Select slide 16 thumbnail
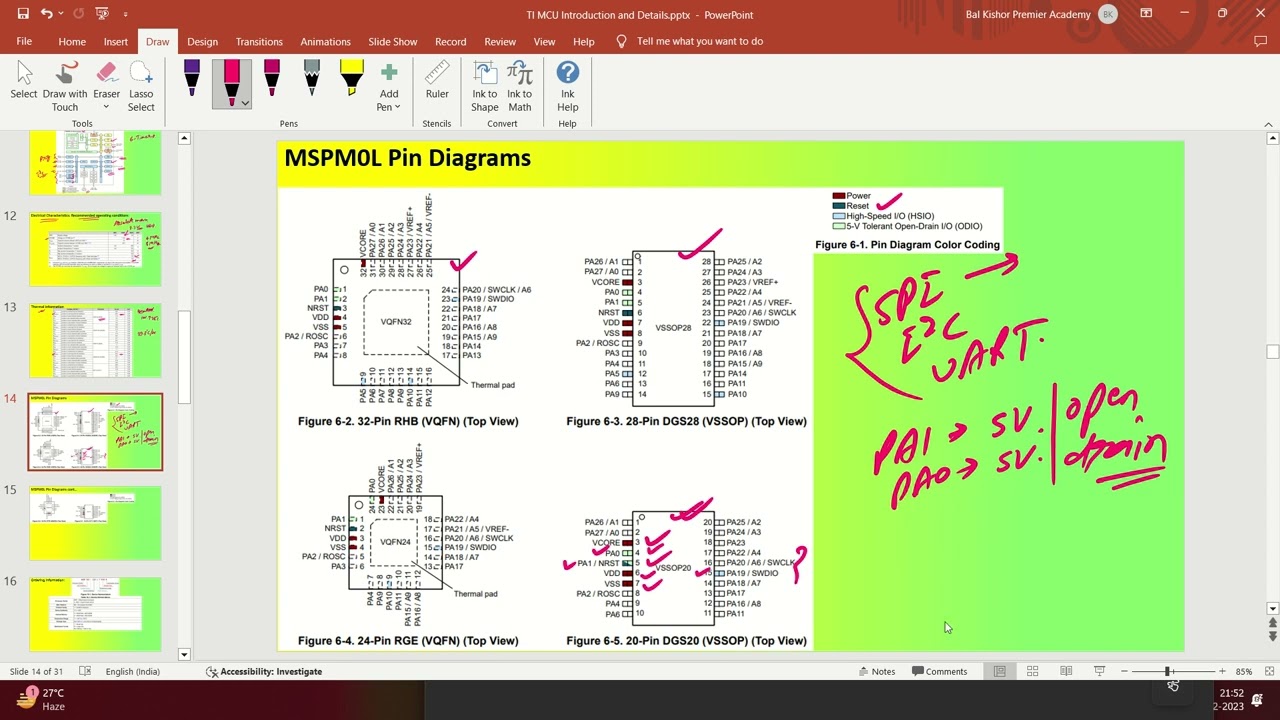Image resolution: width=1280 pixels, height=720 pixels. click(x=95, y=615)
